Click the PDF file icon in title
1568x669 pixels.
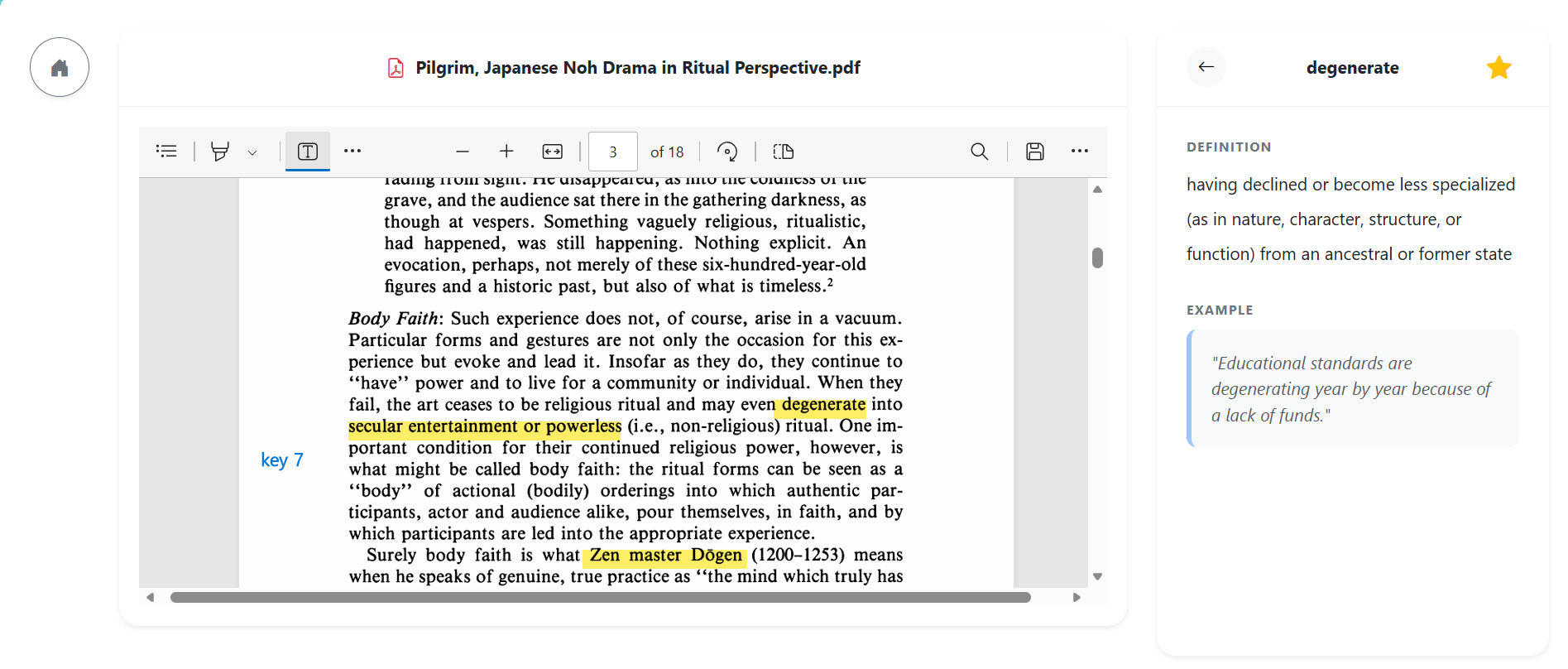pos(396,68)
